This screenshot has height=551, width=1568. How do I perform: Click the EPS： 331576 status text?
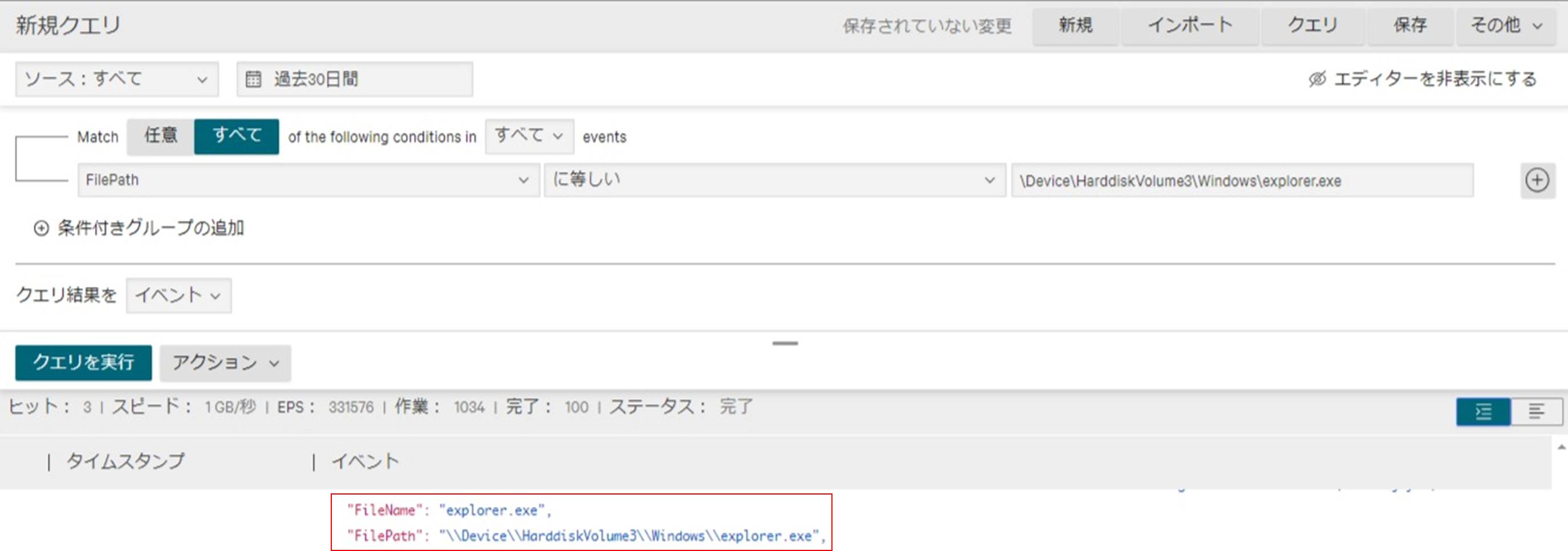(326, 407)
